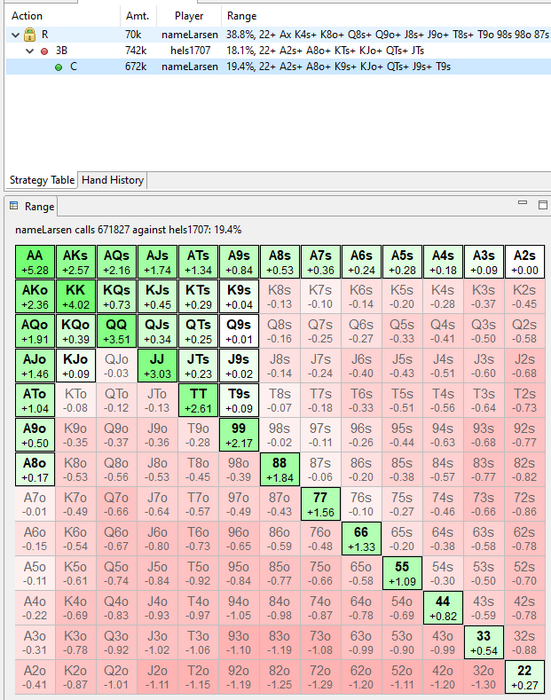This screenshot has height=700, width=551.
Task: Click the padlock icon on row R
Action: (29, 34)
